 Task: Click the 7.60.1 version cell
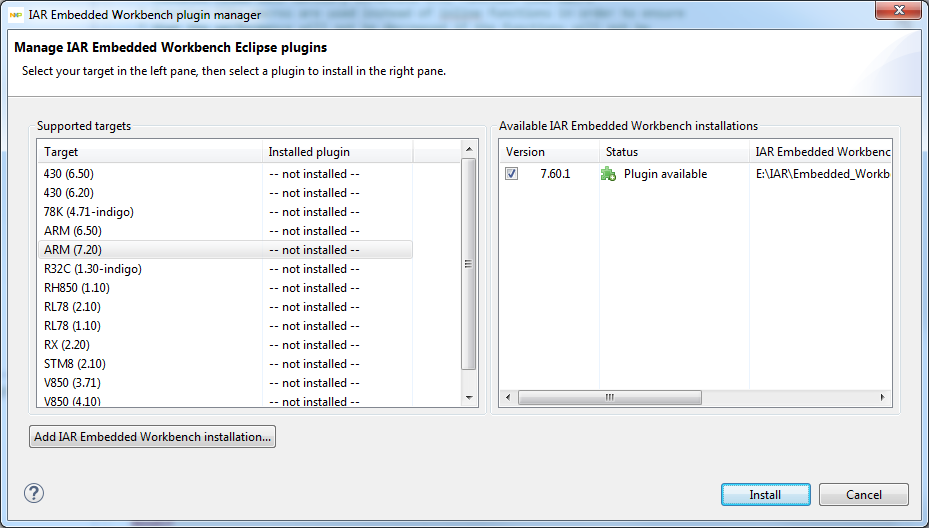pos(555,174)
